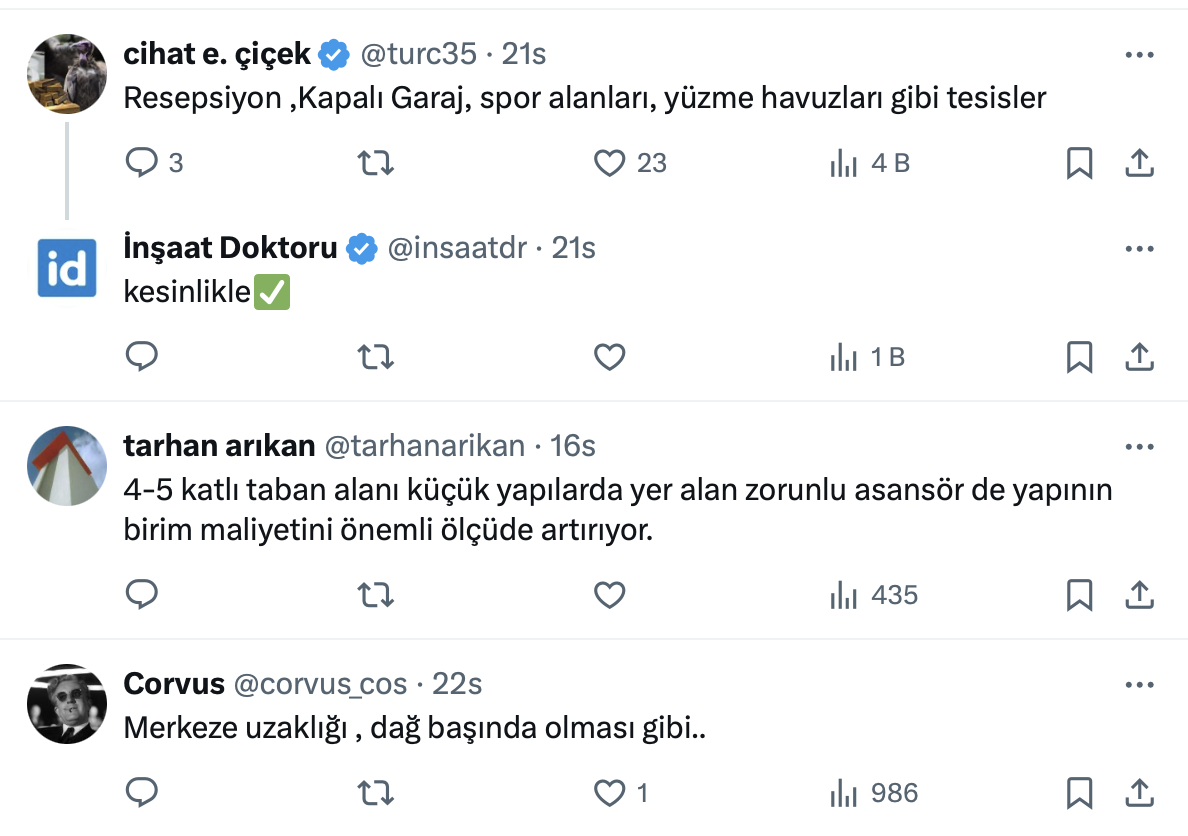Click Corvus's profile avatar
This screenshot has width=1188, height=836.
pyautogui.click(x=66, y=704)
